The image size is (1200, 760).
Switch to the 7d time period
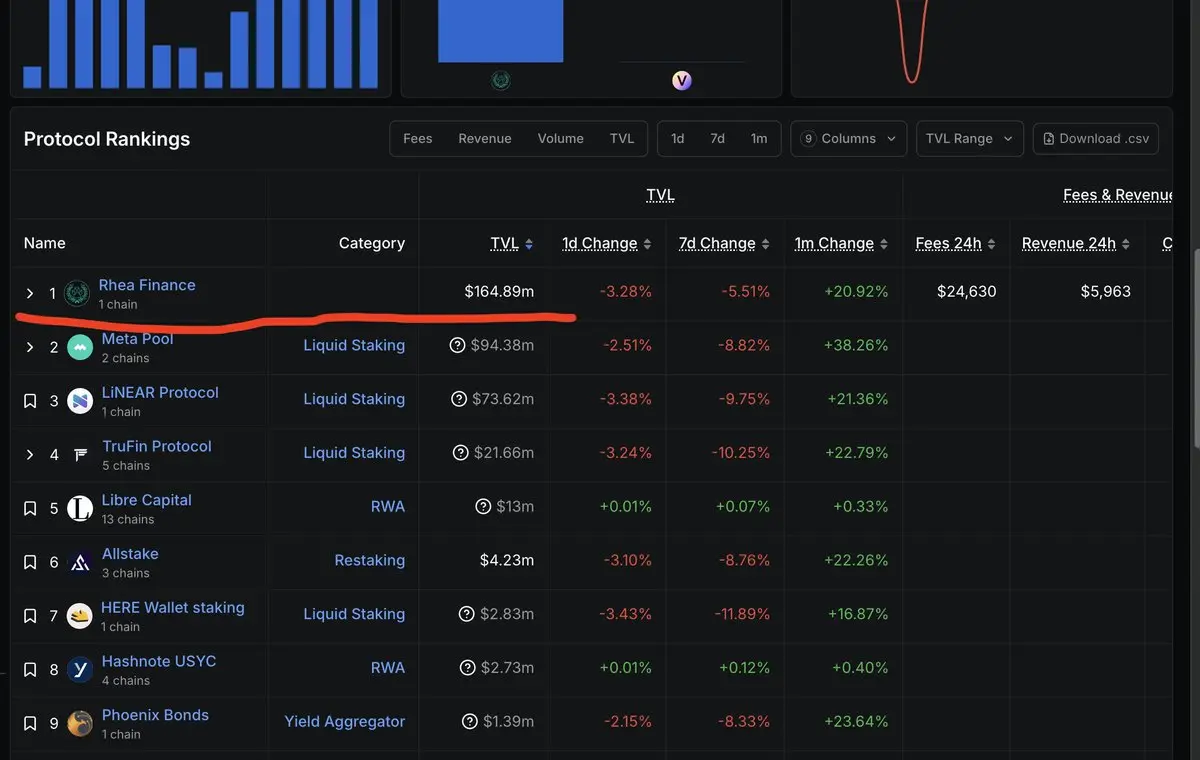pyautogui.click(x=718, y=139)
